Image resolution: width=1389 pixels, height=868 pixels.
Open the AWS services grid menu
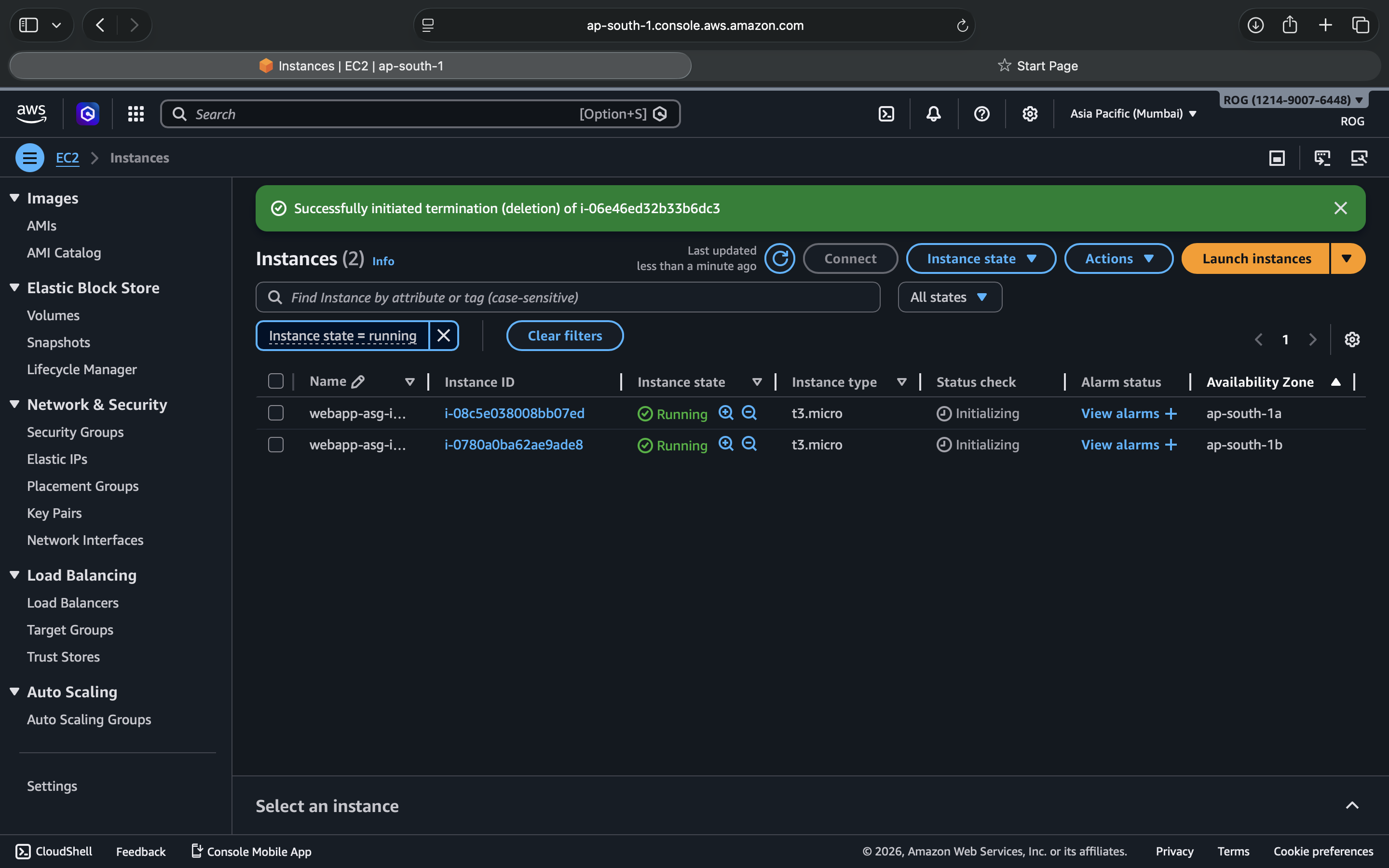pyautogui.click(x=136, y=114)
